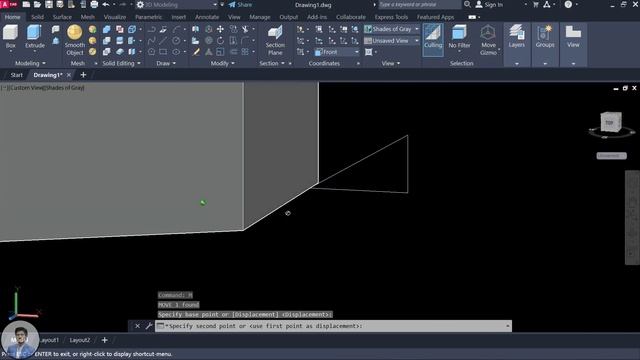Click the Sign In button

click(489, 4)
